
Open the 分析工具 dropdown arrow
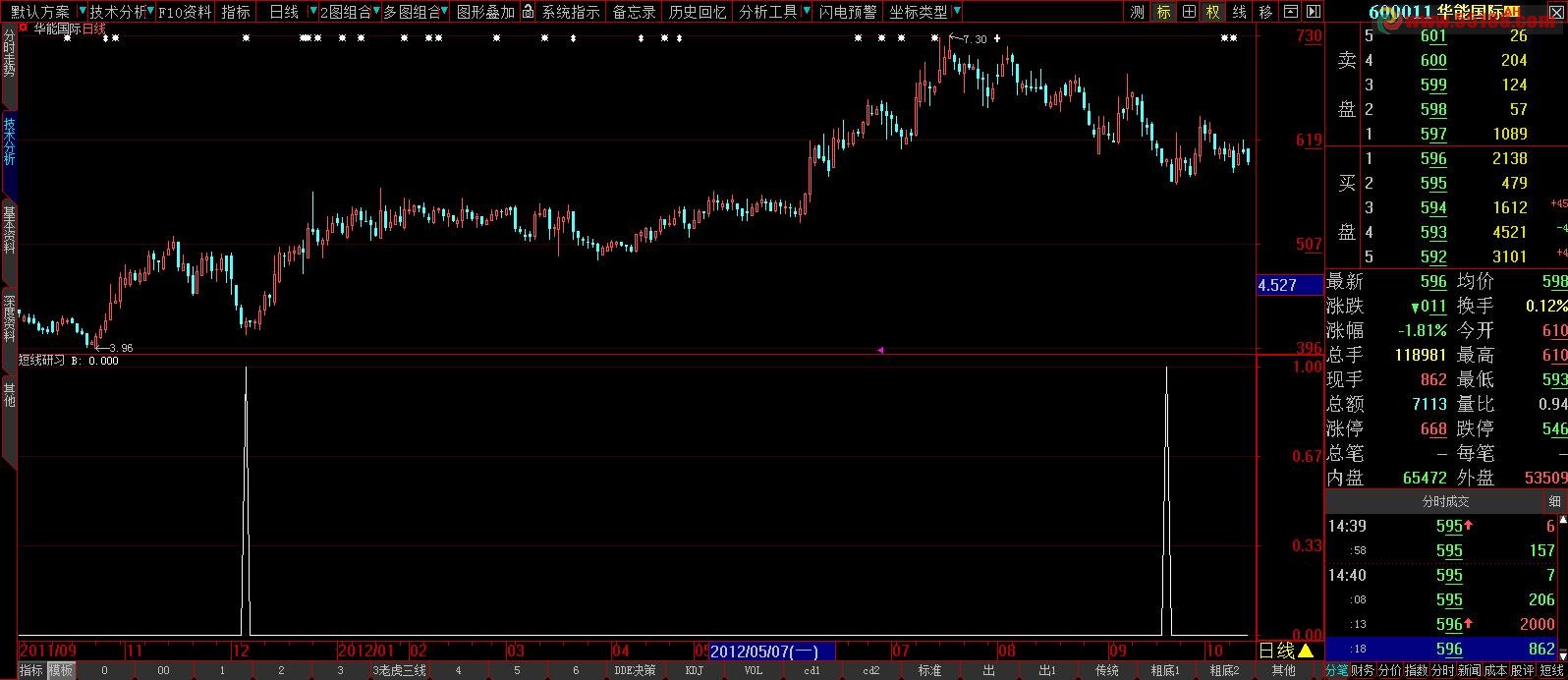pos(807,12)
